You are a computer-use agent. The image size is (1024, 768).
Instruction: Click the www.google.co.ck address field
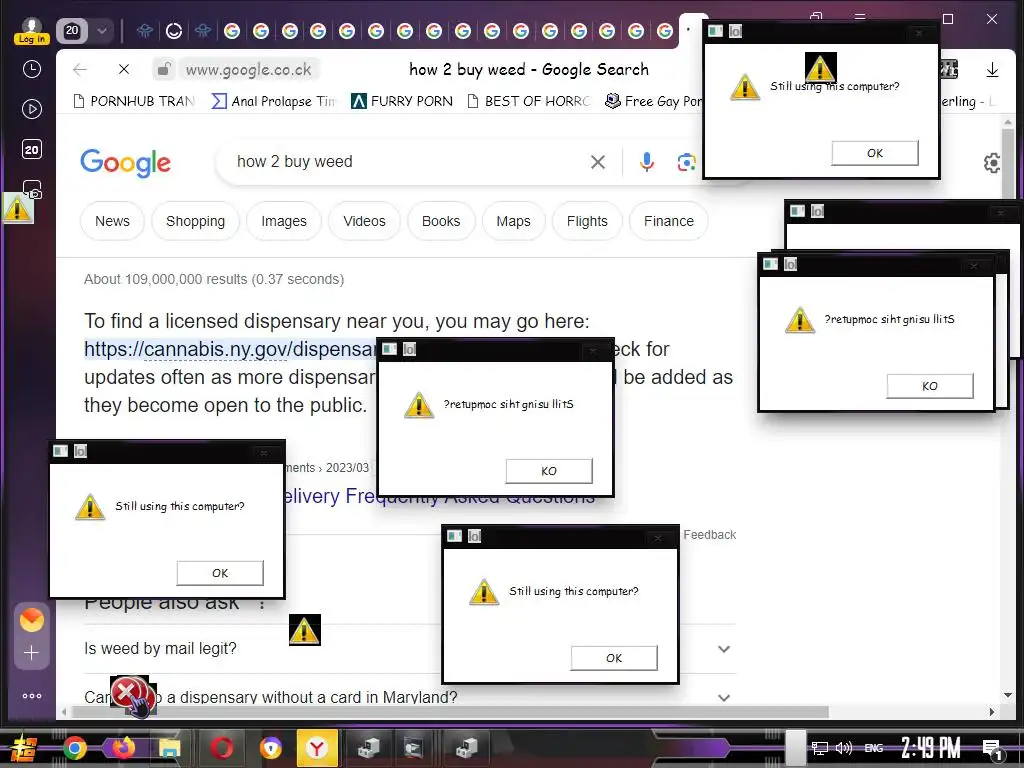[x=248, y=69]
